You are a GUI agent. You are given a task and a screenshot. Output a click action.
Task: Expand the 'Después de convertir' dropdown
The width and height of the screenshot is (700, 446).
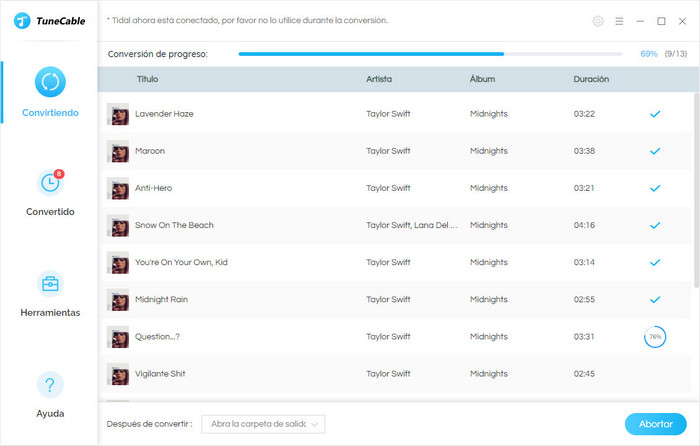(263, 424)
